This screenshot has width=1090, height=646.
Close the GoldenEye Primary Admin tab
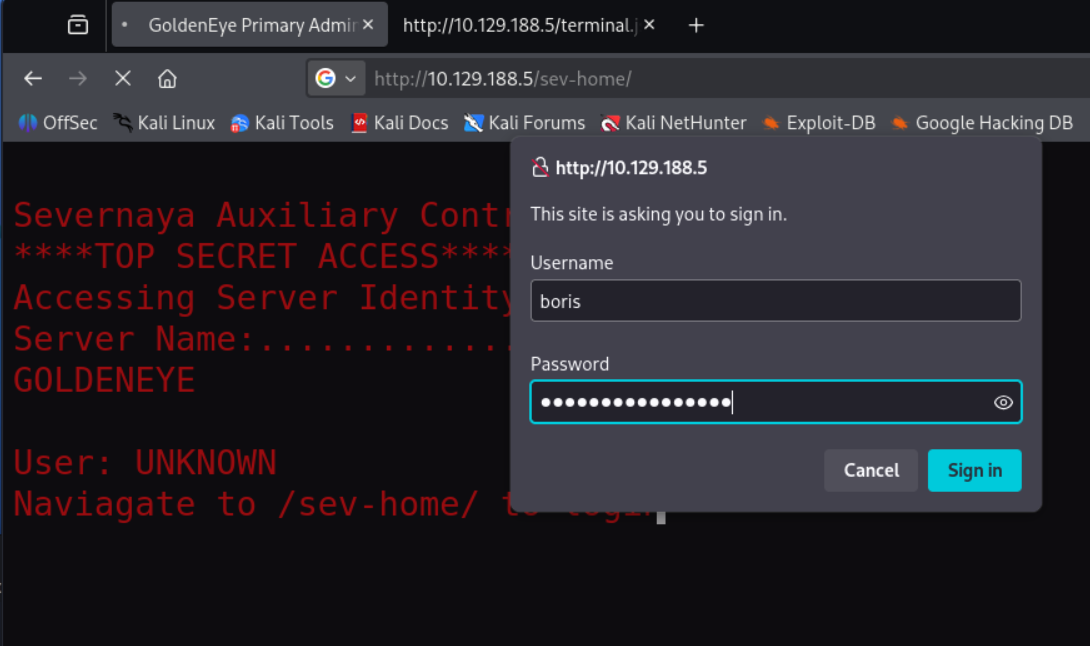(368, 25)
